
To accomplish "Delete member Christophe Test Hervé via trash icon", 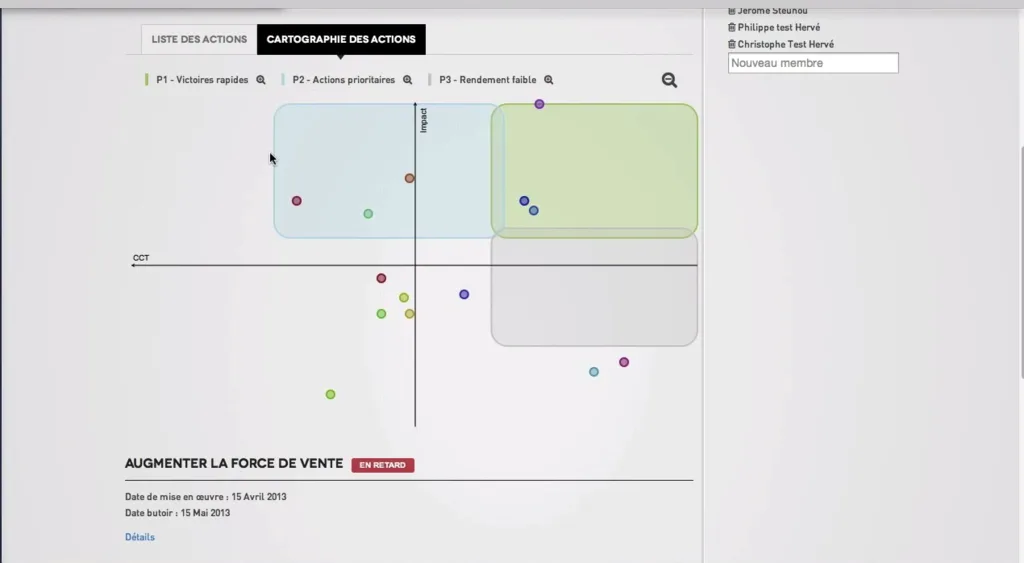I will click(731, 44).
